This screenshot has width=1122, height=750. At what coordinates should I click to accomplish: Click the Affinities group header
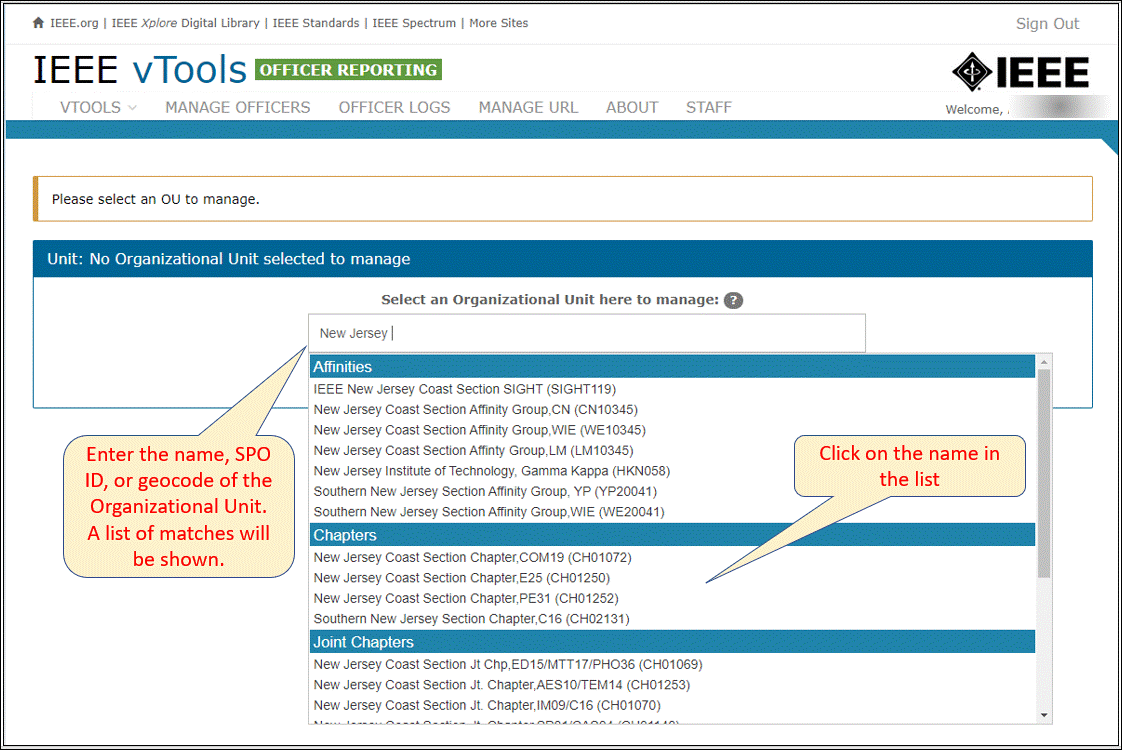(673, 367)
